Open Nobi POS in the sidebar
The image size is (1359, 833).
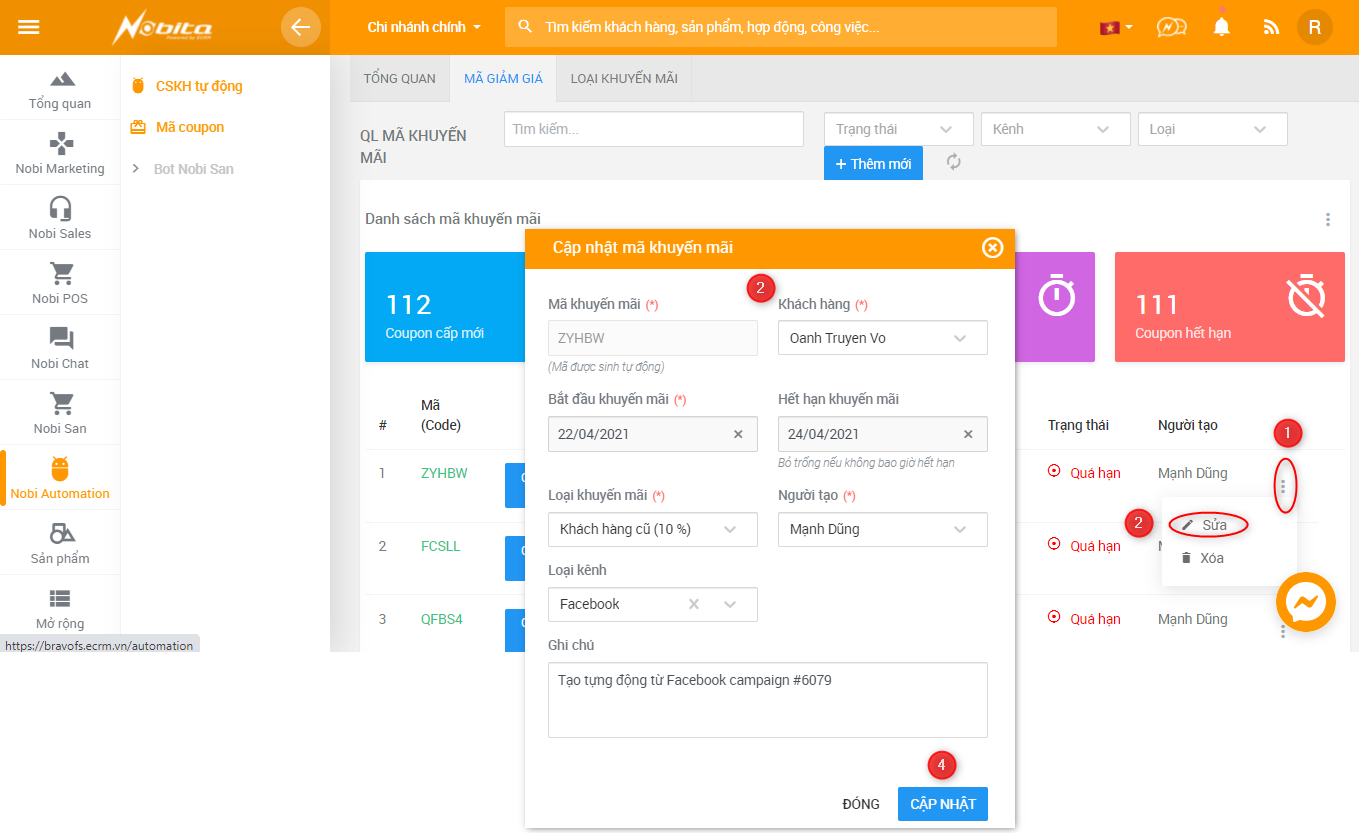pos(60,282)
